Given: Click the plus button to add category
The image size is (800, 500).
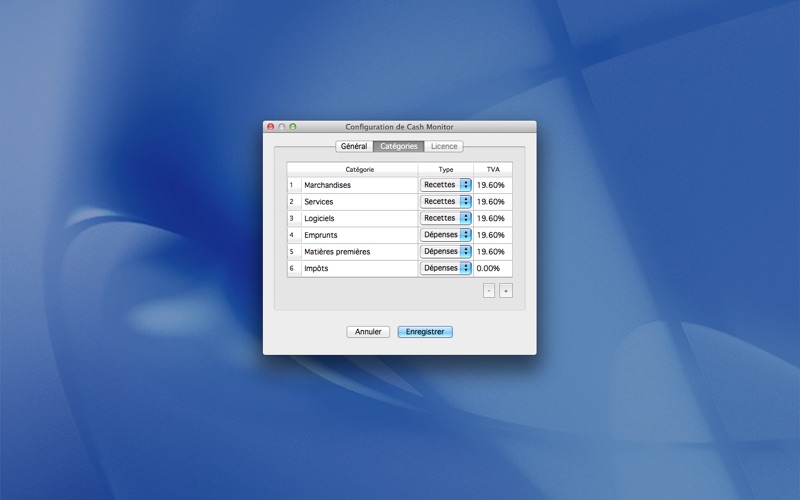Looking at the screenshot, I should coord(506,291).
